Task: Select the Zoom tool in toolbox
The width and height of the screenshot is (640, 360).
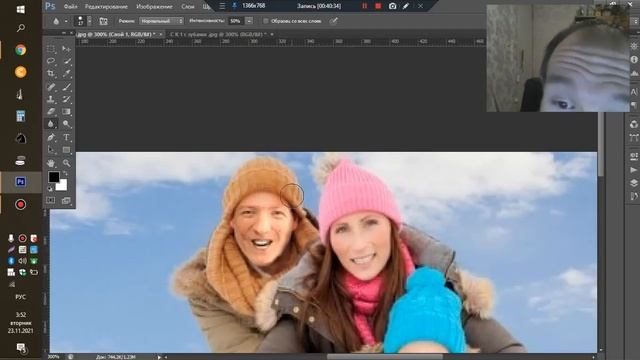Action: click(66, 163)
